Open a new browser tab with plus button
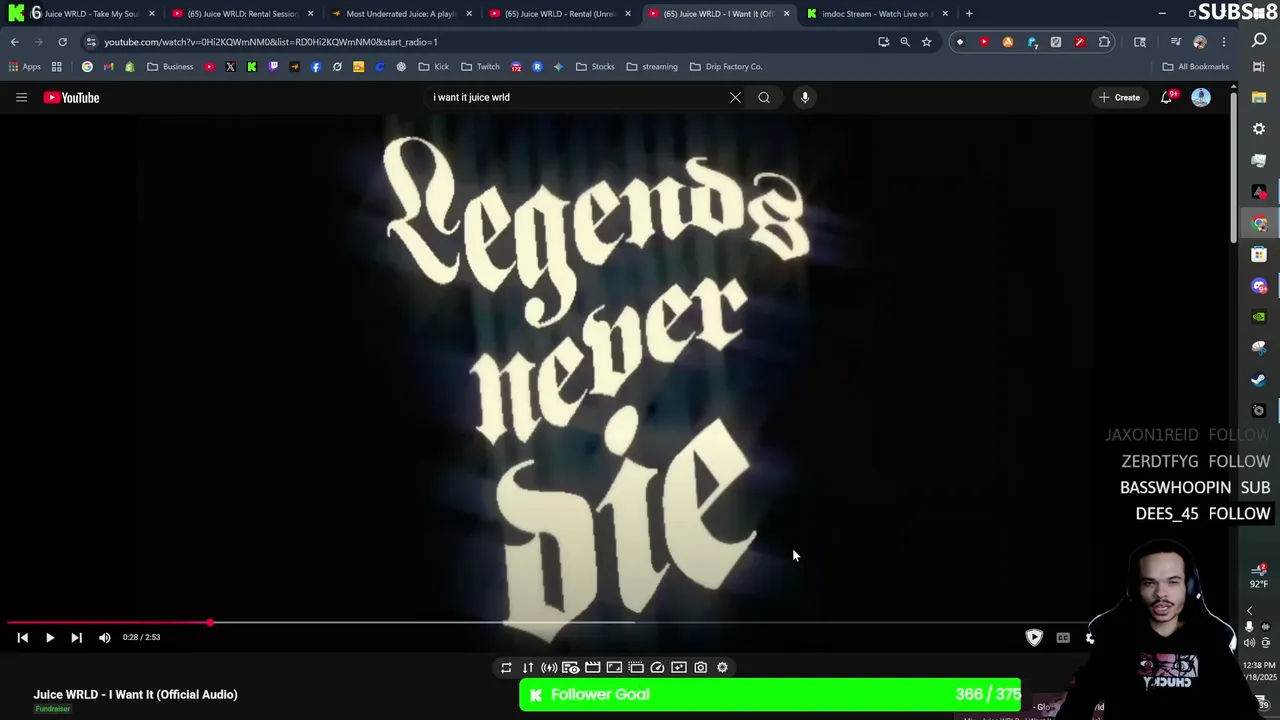Viewport: 1280px width, 720px height. (x=969, y=13)
